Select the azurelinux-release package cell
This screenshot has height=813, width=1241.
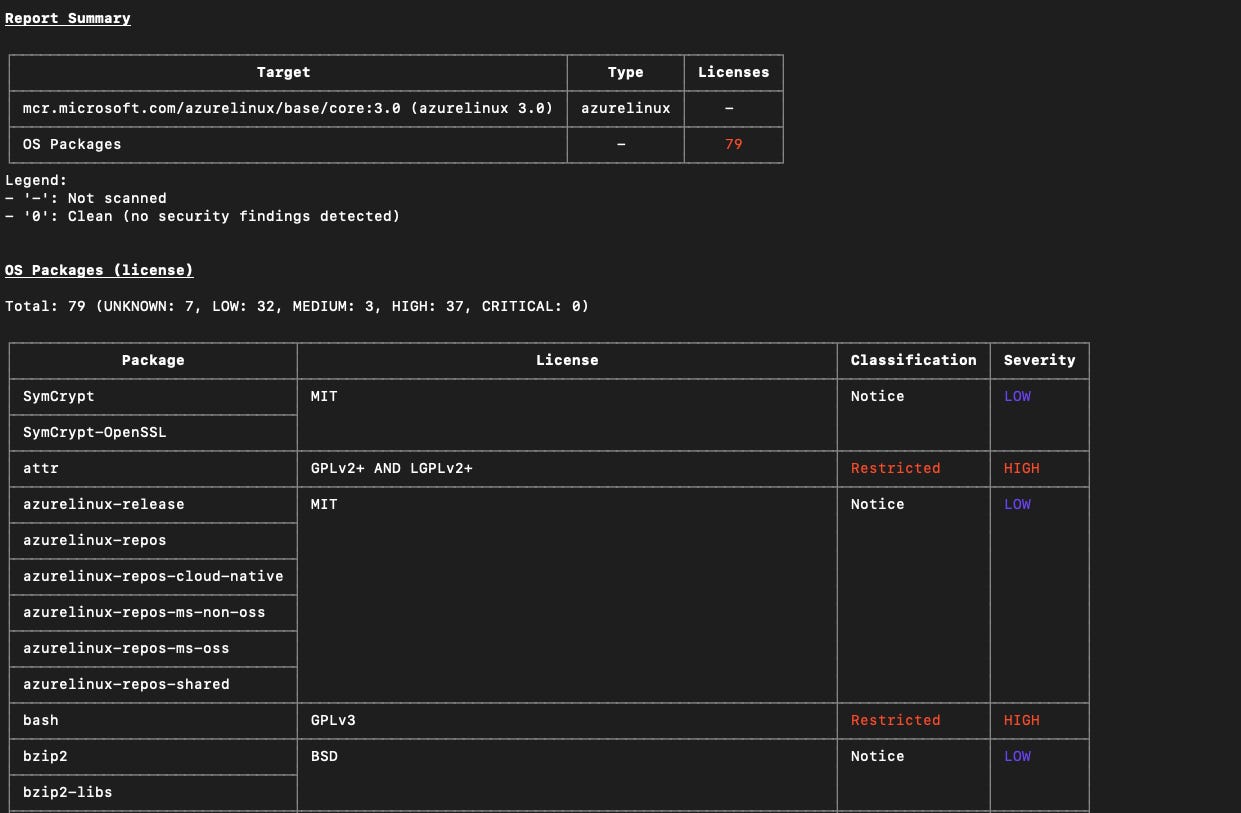[x=153, y=504]
